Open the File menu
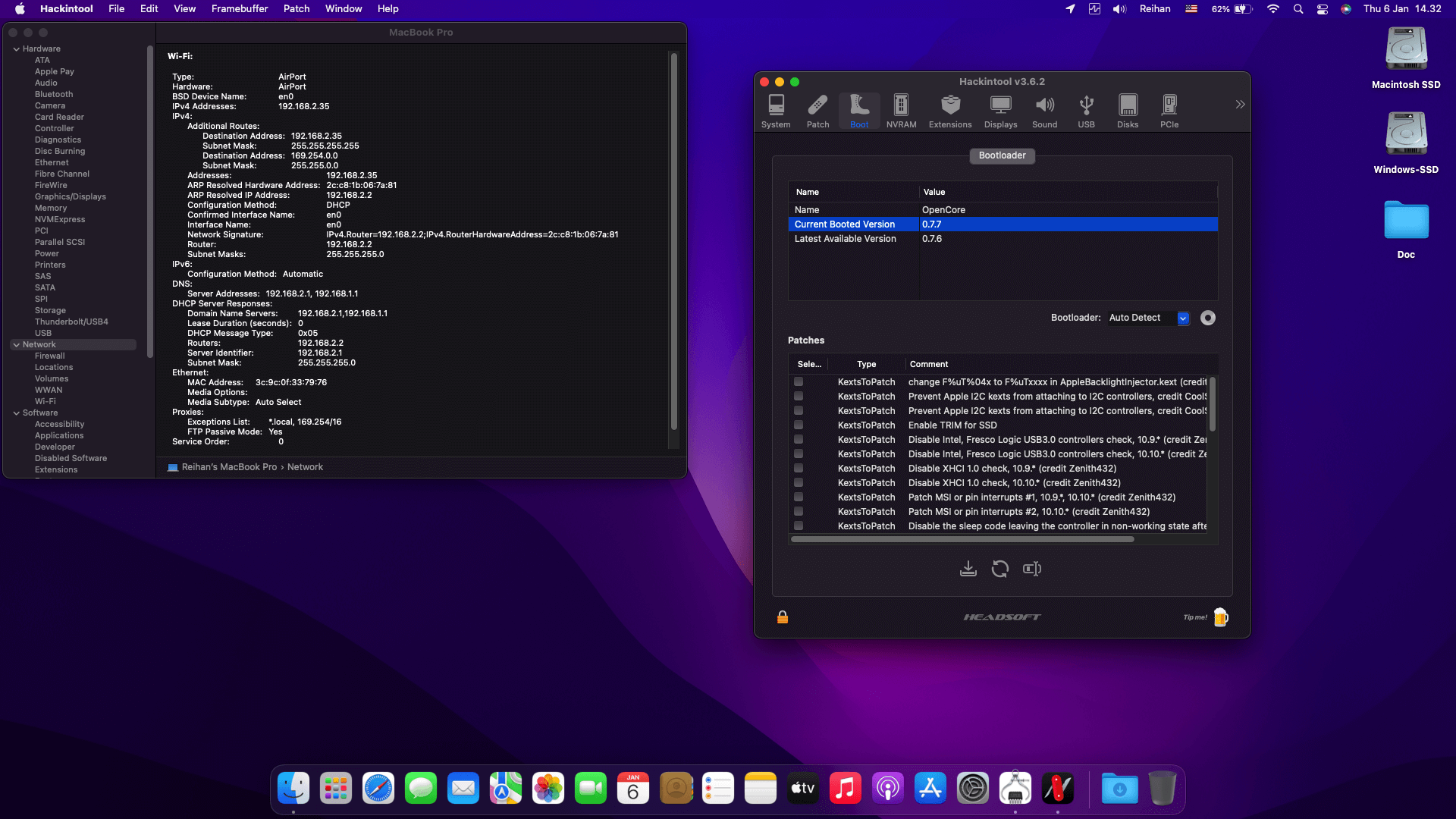The image size is (1456, 819). pos(117,9)
